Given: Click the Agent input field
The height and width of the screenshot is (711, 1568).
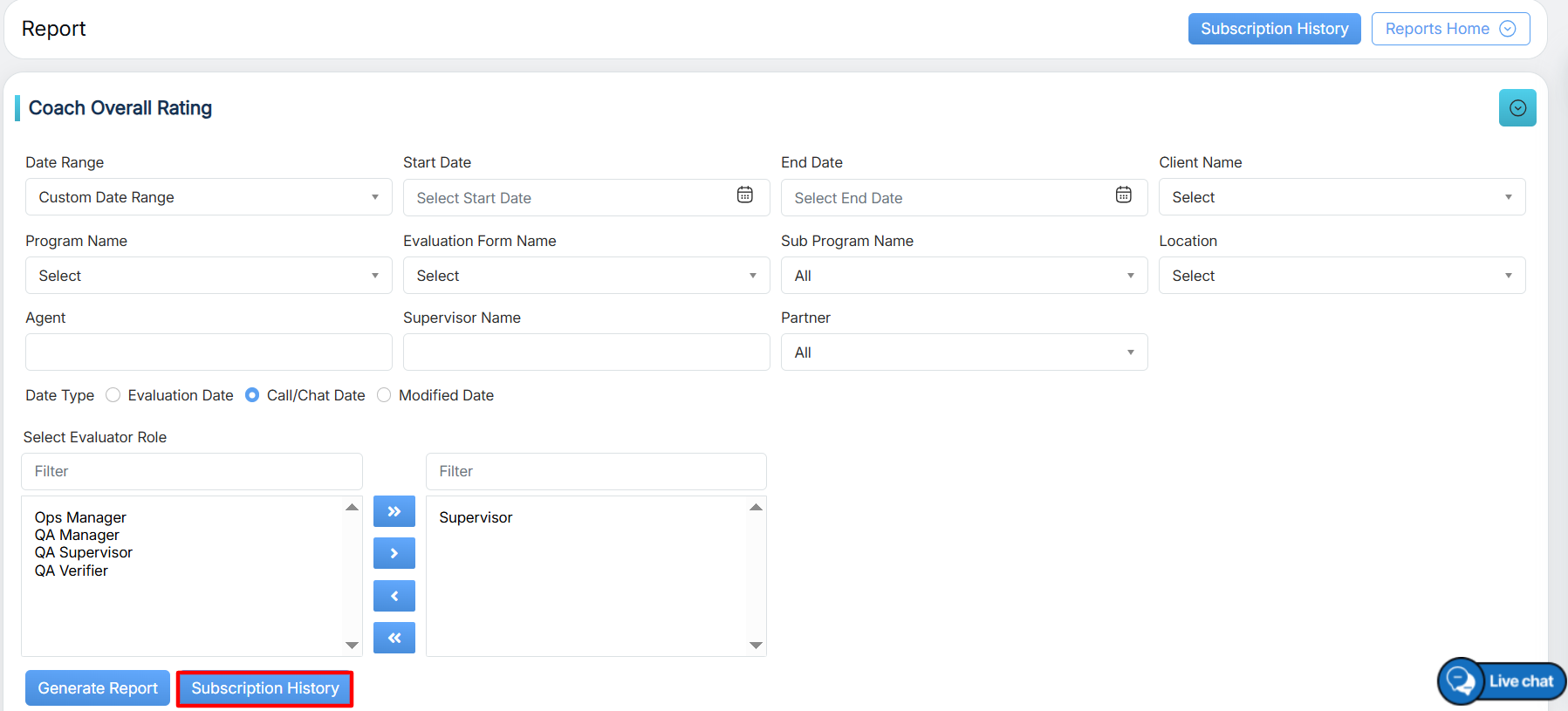Looking at the screenshot, I should tap(208, 352).
